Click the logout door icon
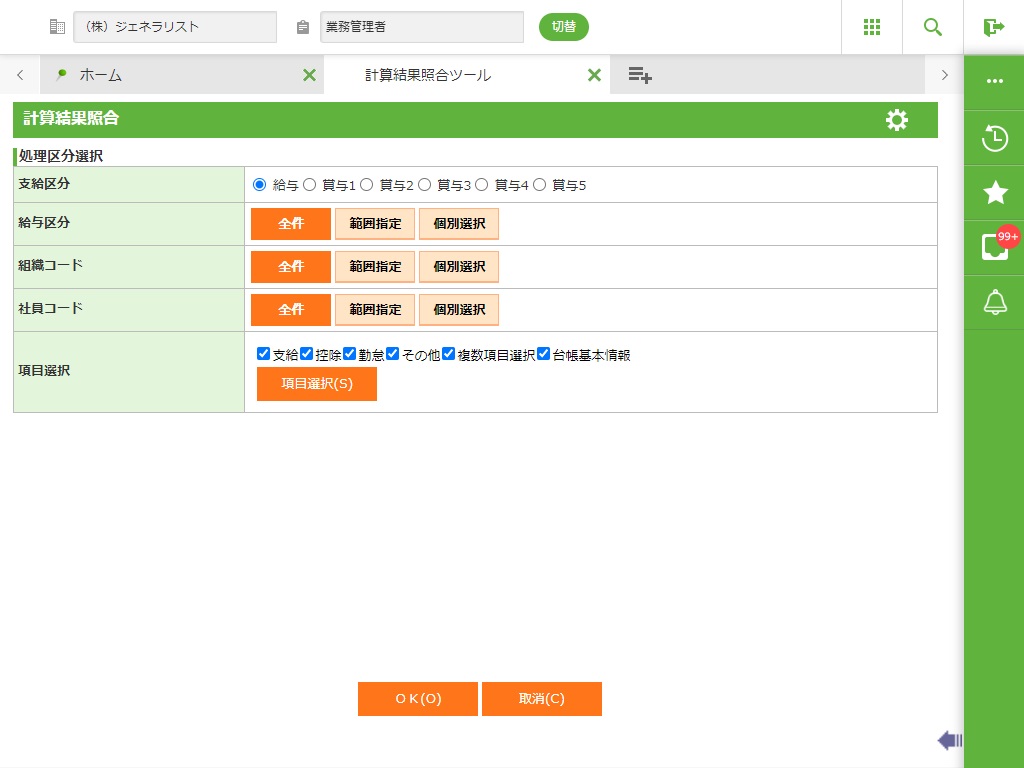1024x768 pixels. coord(993,27)
